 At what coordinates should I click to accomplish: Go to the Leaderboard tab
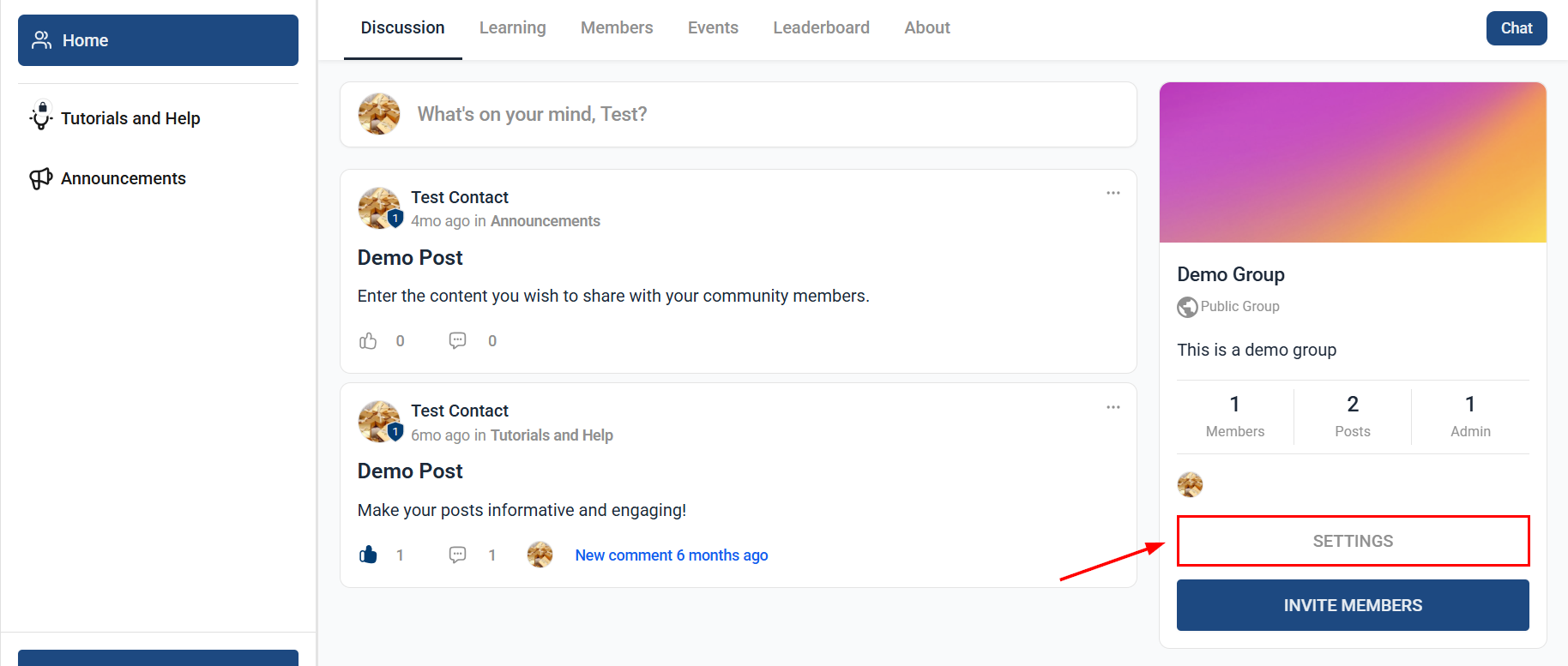coord(821,27)
